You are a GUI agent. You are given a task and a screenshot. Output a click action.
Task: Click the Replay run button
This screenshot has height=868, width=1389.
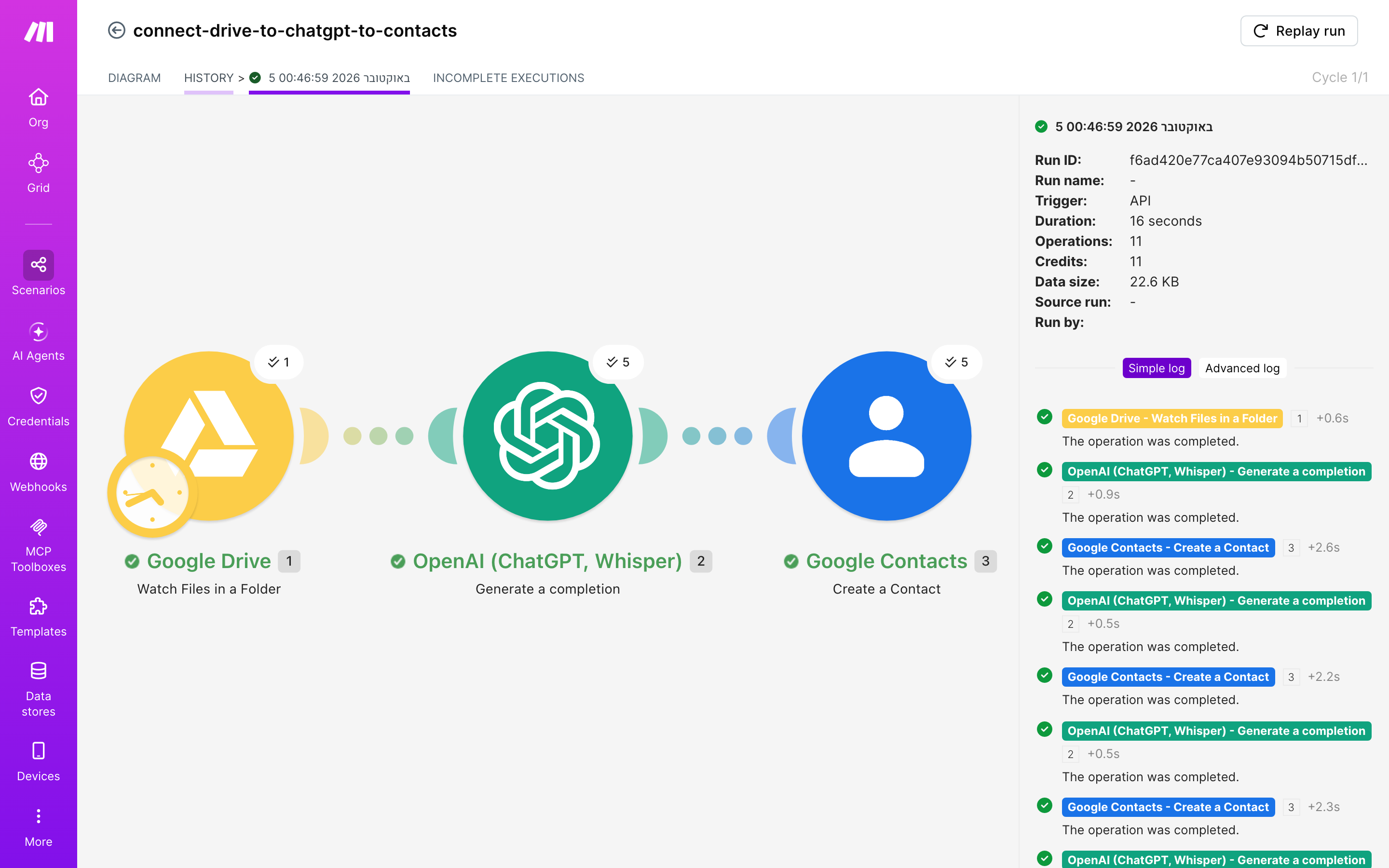click(x=1299, y=31)
